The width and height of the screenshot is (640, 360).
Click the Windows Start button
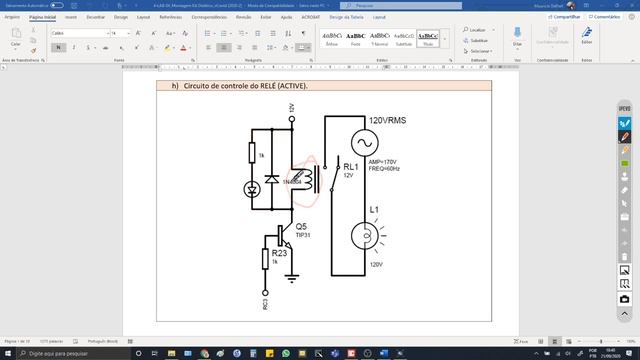click(x=8, y=353)
